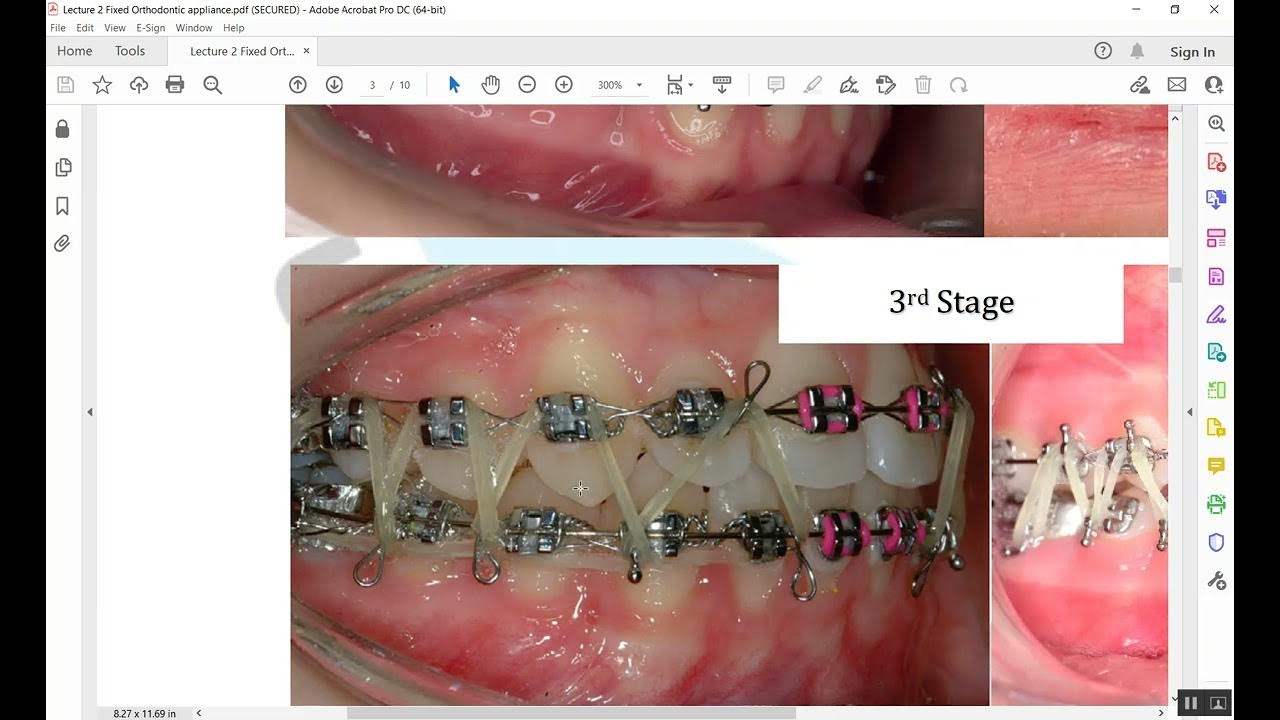The height and width of the screenshot is (720, 1280).
Task: Open the green Compare Files tool
Action: coord(1216,390)
